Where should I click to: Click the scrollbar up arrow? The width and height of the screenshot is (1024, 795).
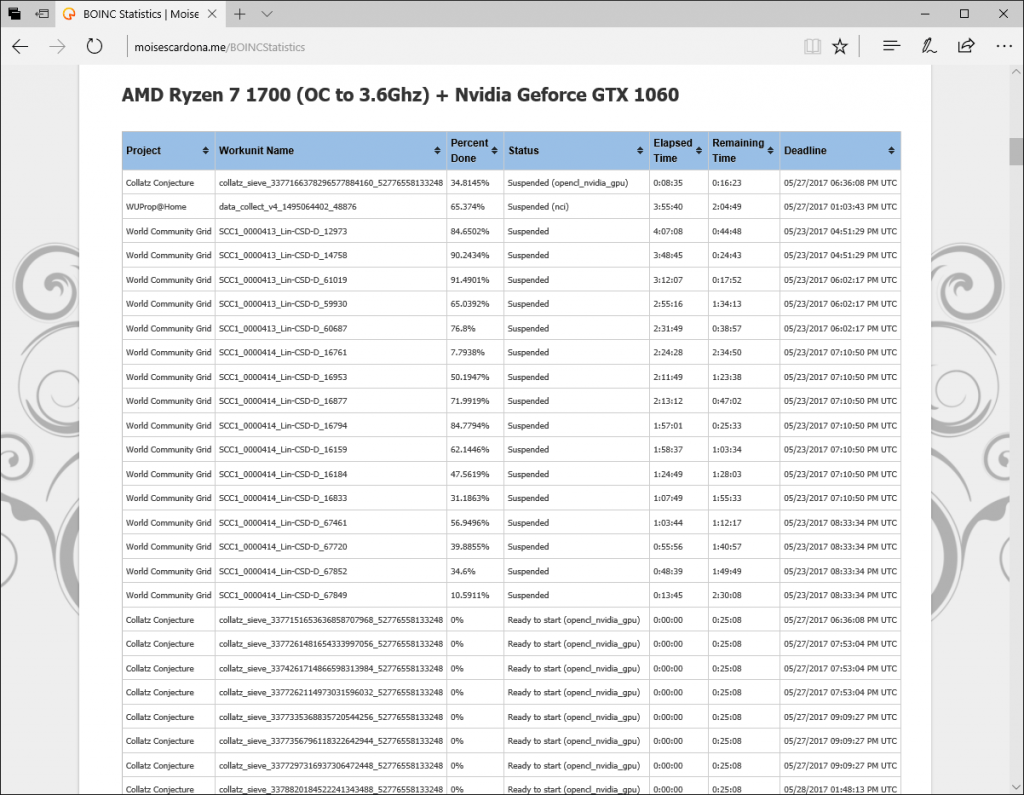coord(1016,72)
